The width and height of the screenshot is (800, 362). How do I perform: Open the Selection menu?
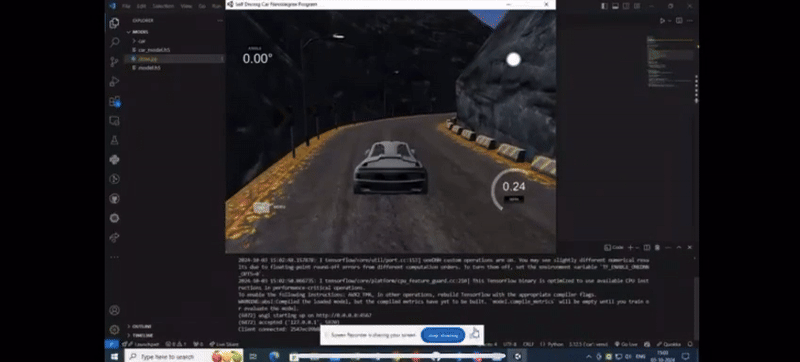click(x=163, y=6)
